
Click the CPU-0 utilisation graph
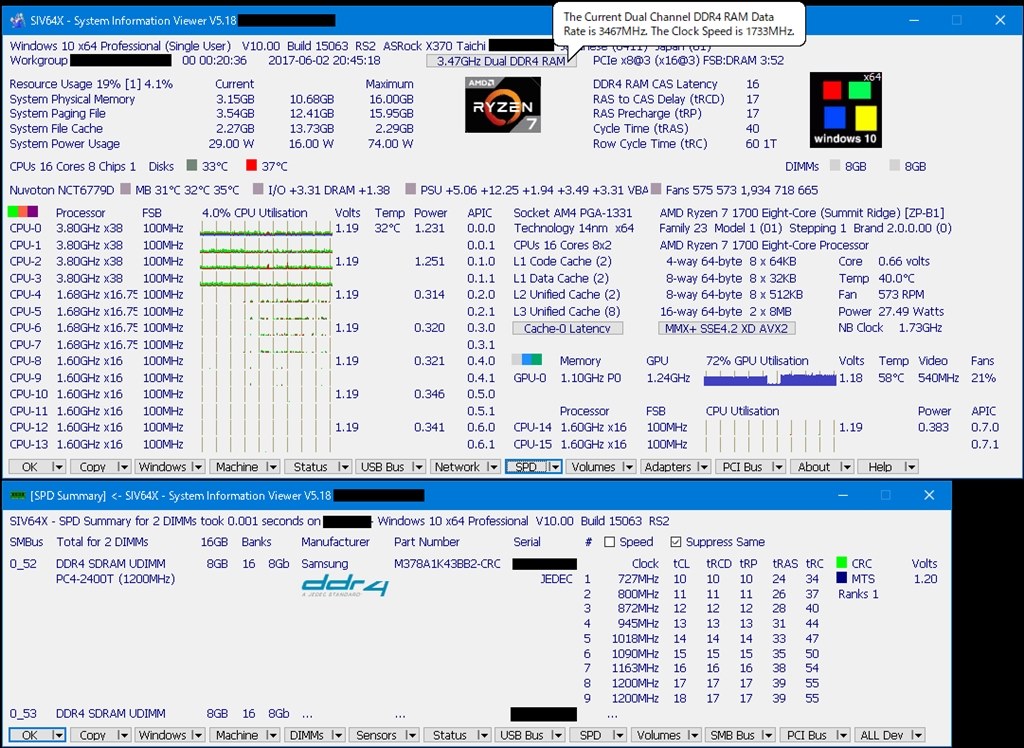click(x=266, y=228)
